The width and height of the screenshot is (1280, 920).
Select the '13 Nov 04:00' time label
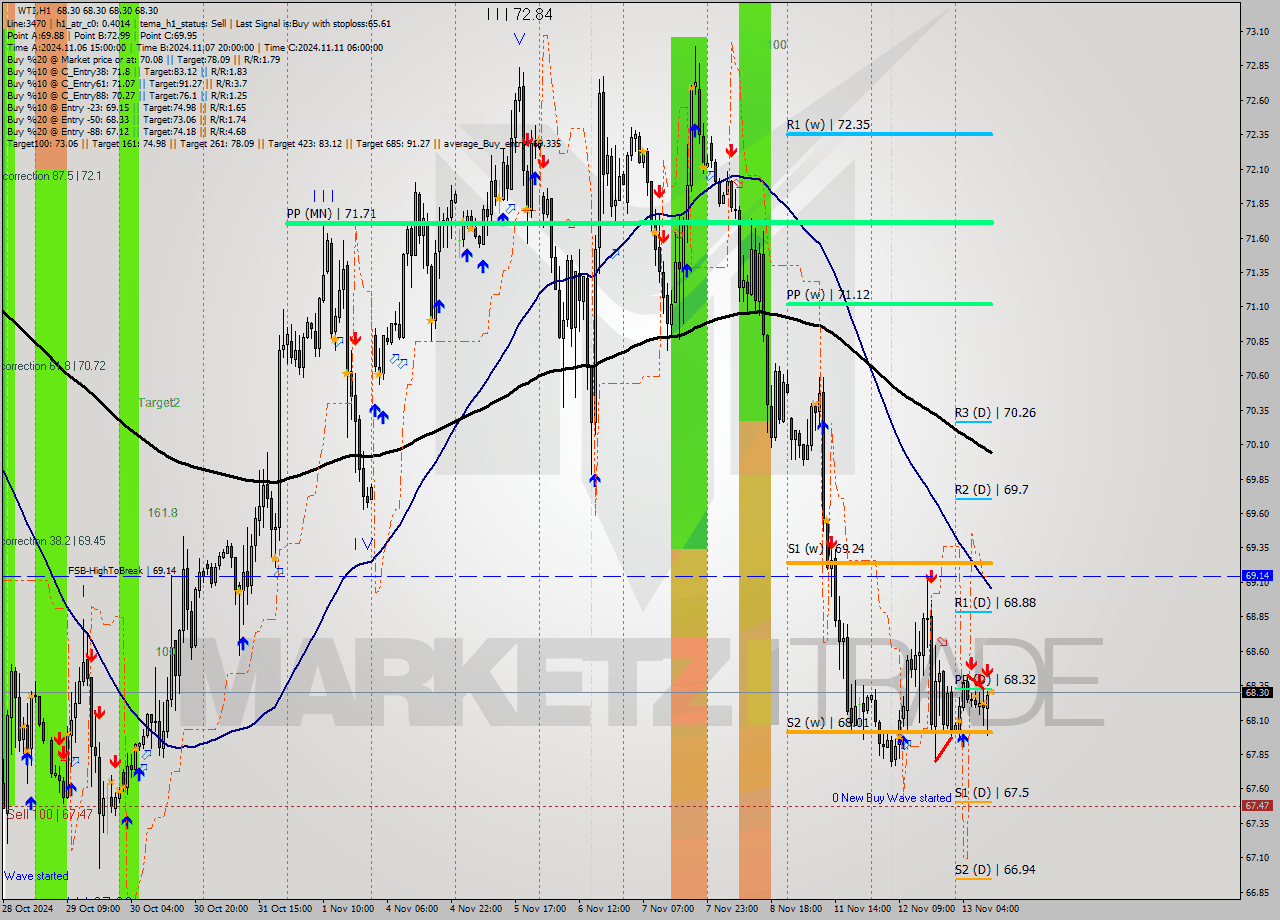[990, 909]
